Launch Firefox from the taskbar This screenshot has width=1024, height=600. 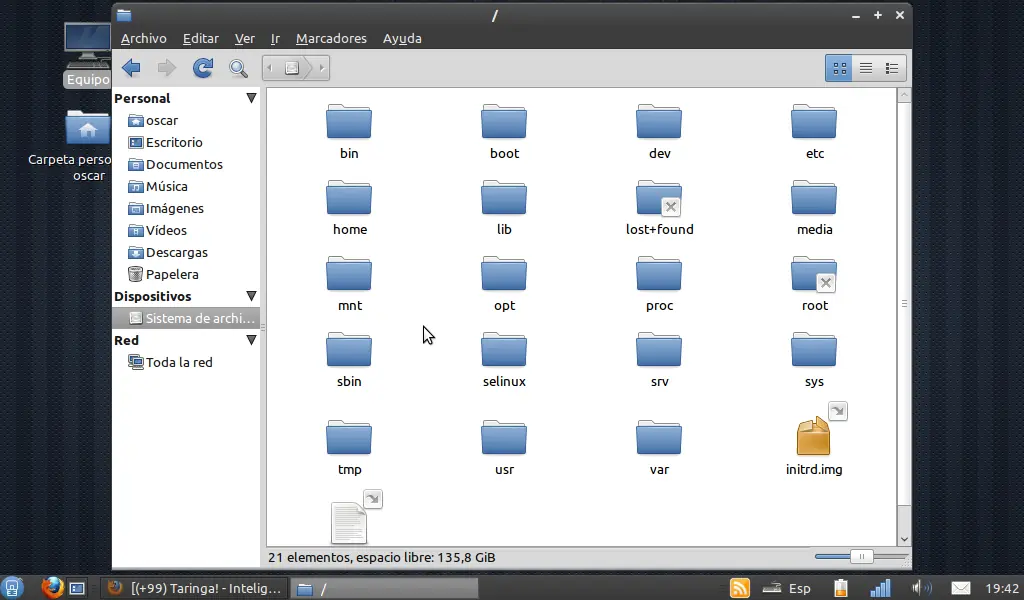52,588
